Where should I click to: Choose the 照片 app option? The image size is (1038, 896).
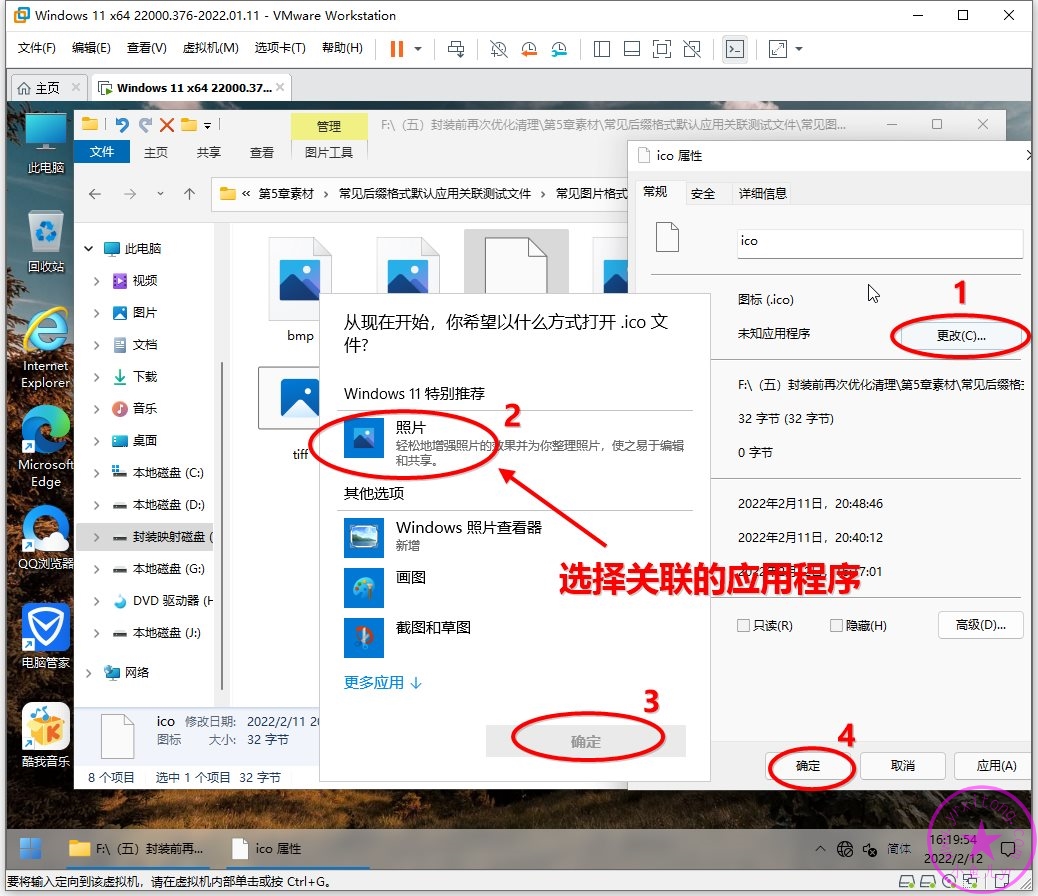[x=516, y=442]
